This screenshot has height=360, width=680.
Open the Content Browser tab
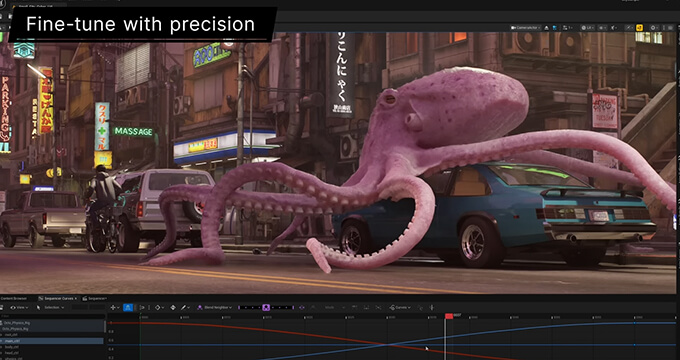(14, 298)
